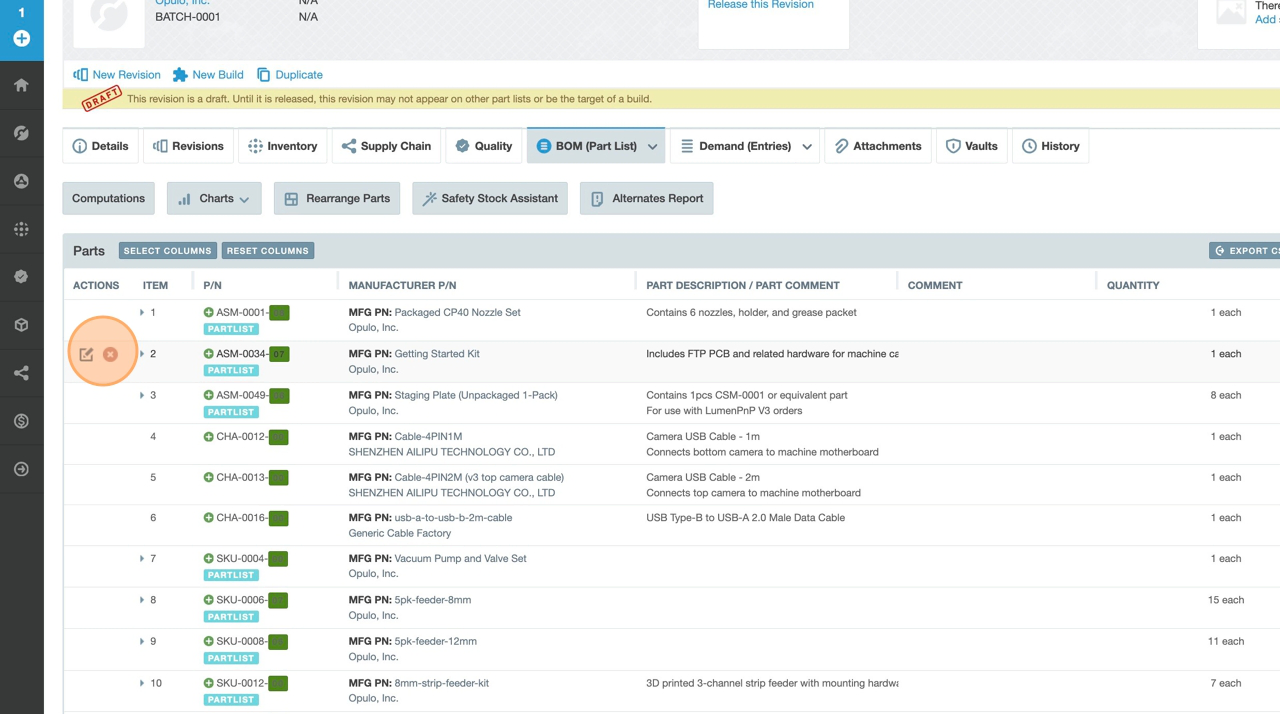
Task: Click the dollar sign icon in the sidebar
Action: point(21,421)
